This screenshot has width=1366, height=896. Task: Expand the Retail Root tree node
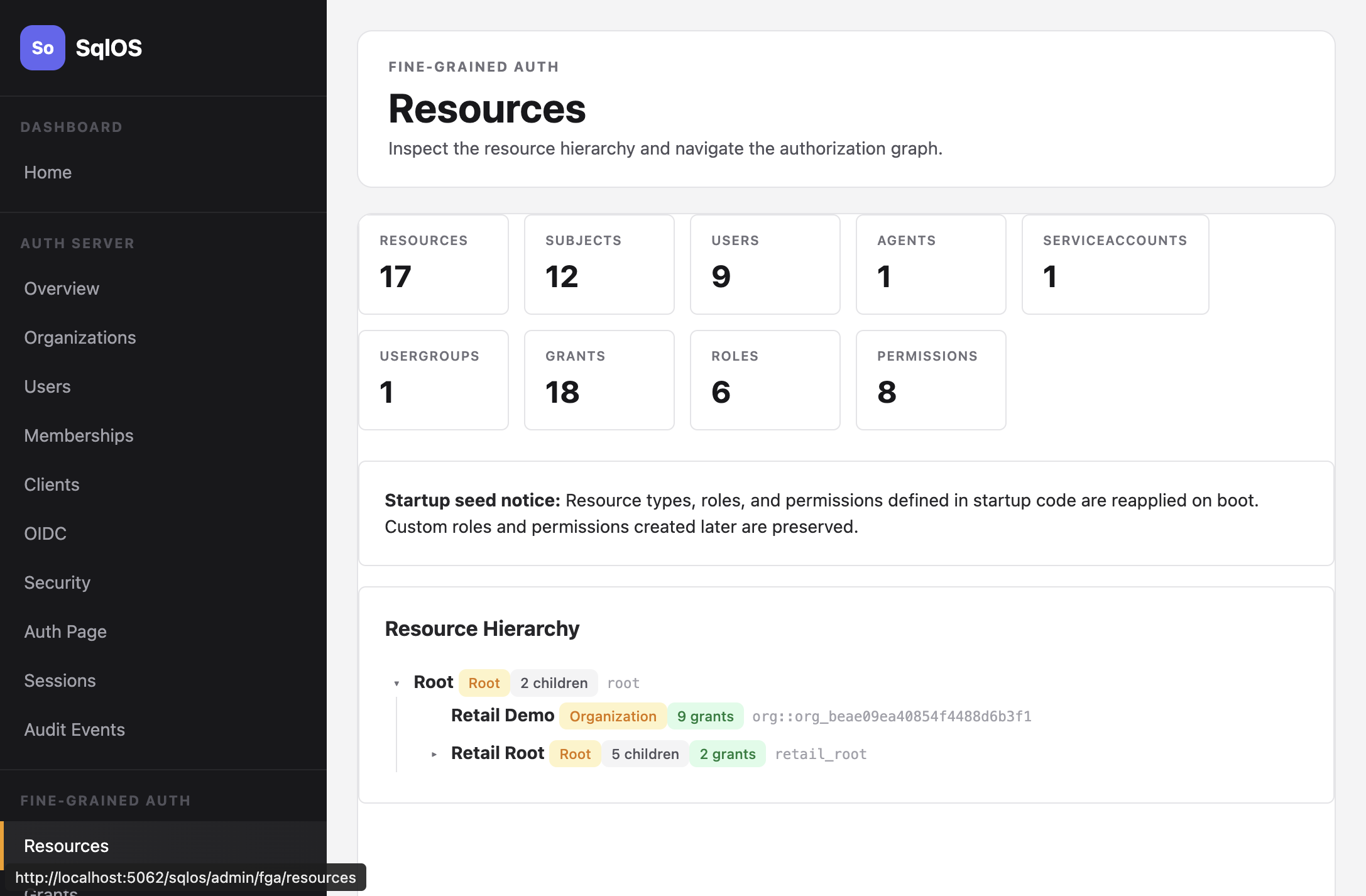434,754
